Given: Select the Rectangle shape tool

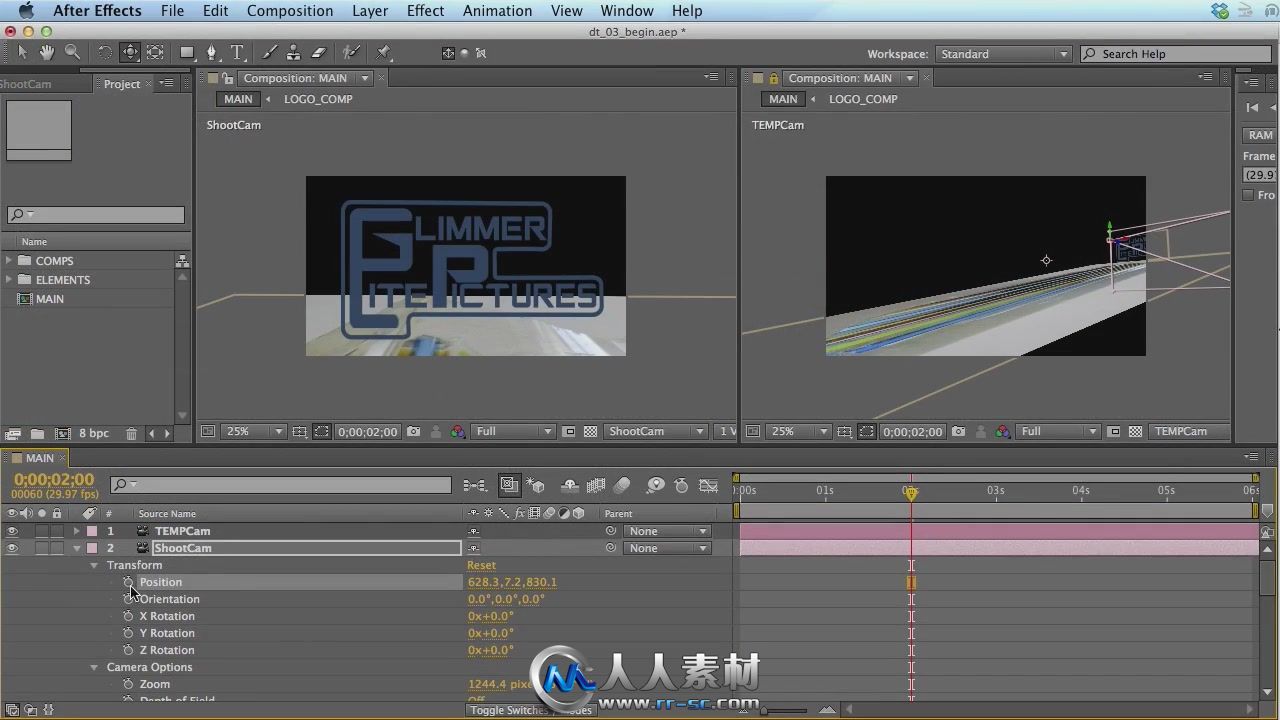Looking at the screenshot, I should coord(187,53).
